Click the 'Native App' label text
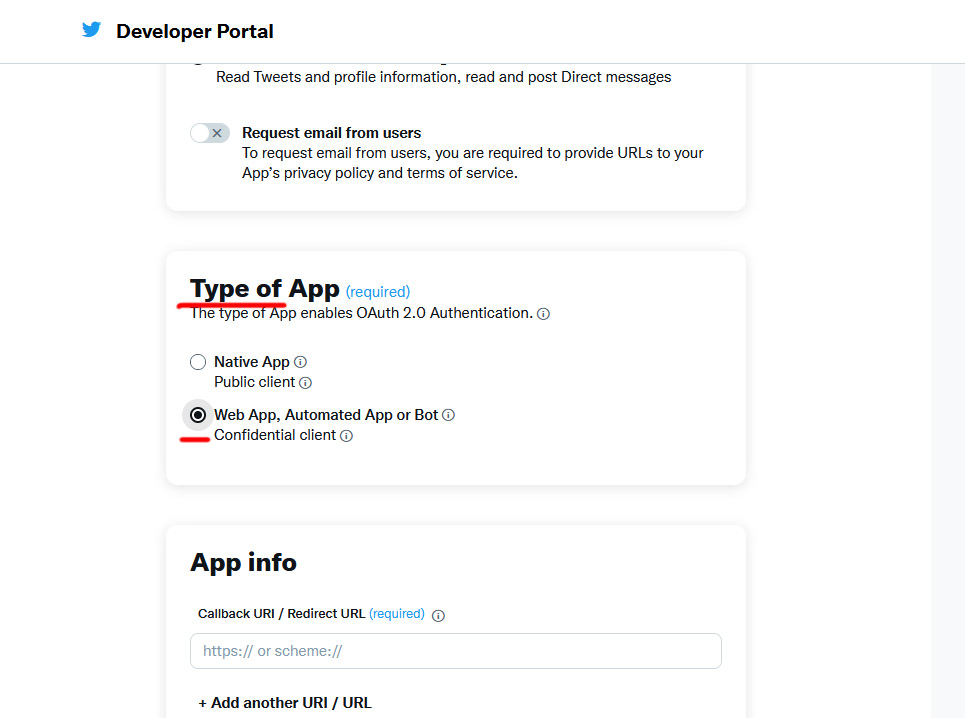 point(251,362)
